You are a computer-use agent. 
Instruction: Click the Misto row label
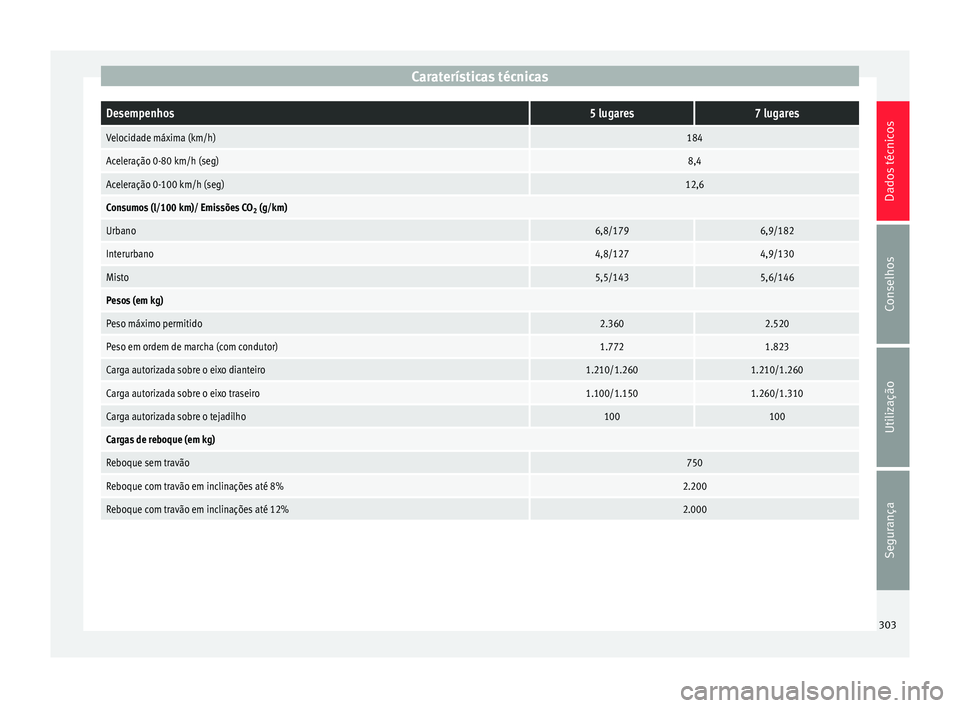click(118, 277)
